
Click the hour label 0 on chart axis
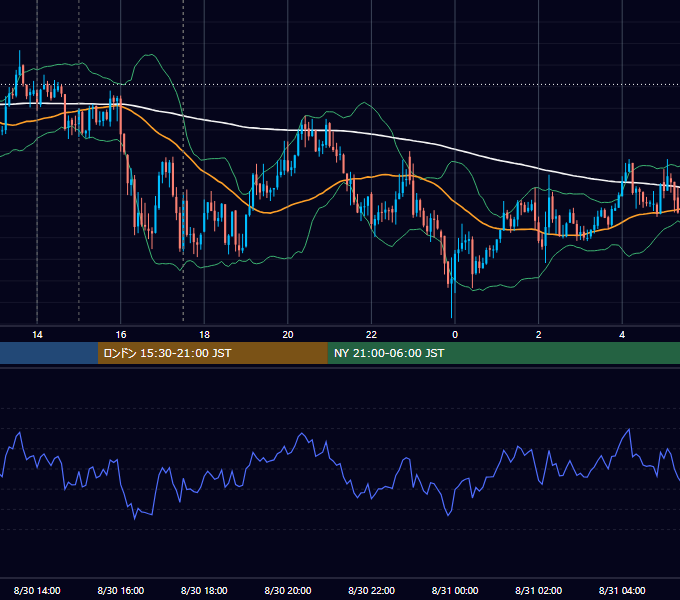click(455, 335)
